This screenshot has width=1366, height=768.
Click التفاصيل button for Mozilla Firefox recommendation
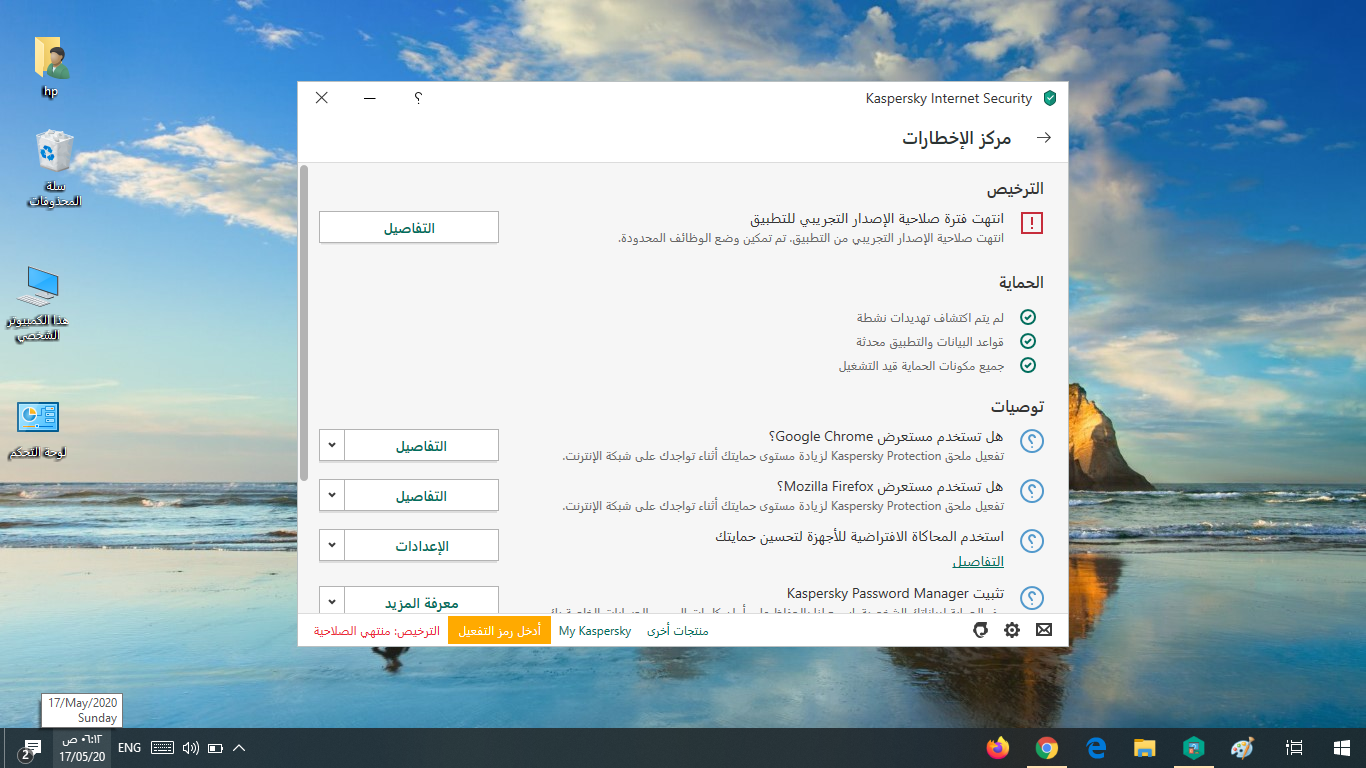coord(422,495)
